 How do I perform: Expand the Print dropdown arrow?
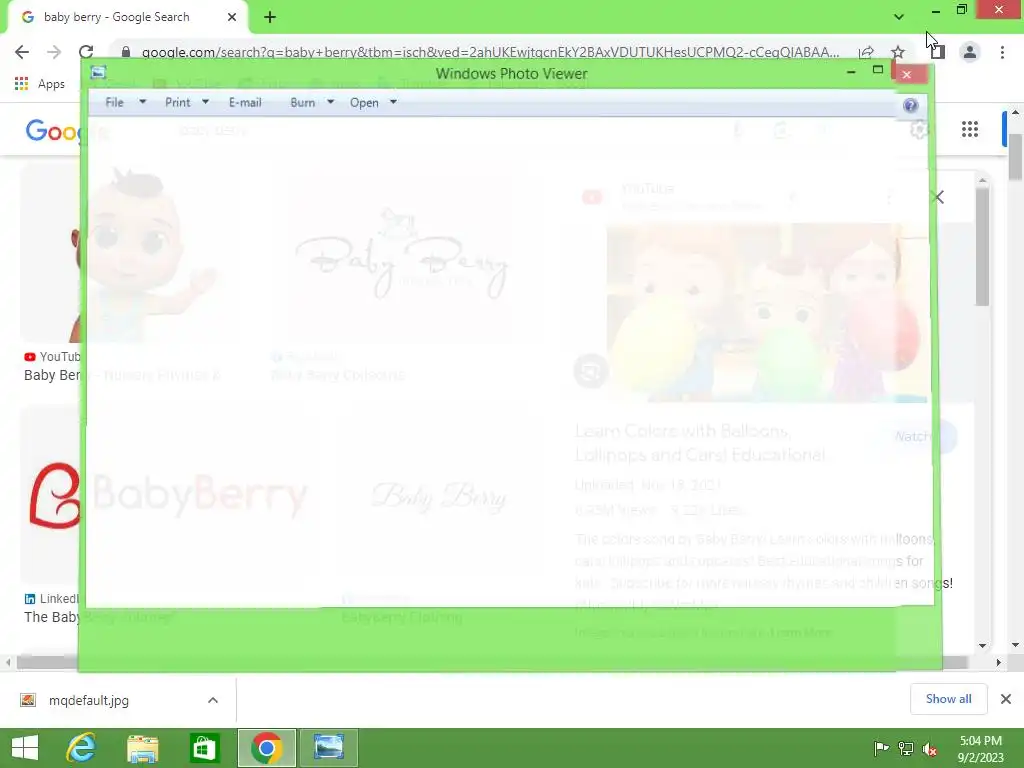click(x=205, y=102)
